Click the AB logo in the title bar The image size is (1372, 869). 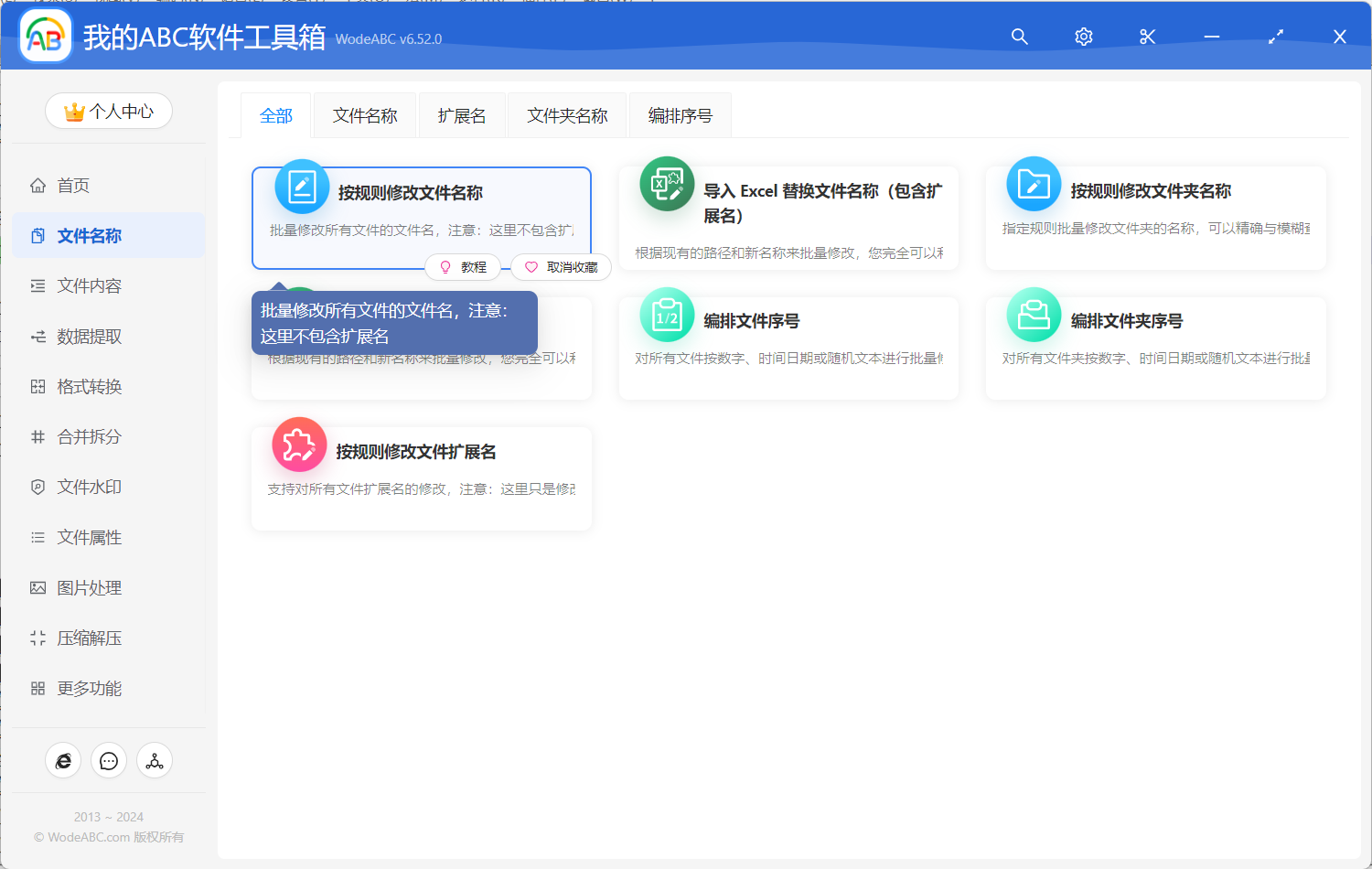[45, 37]
